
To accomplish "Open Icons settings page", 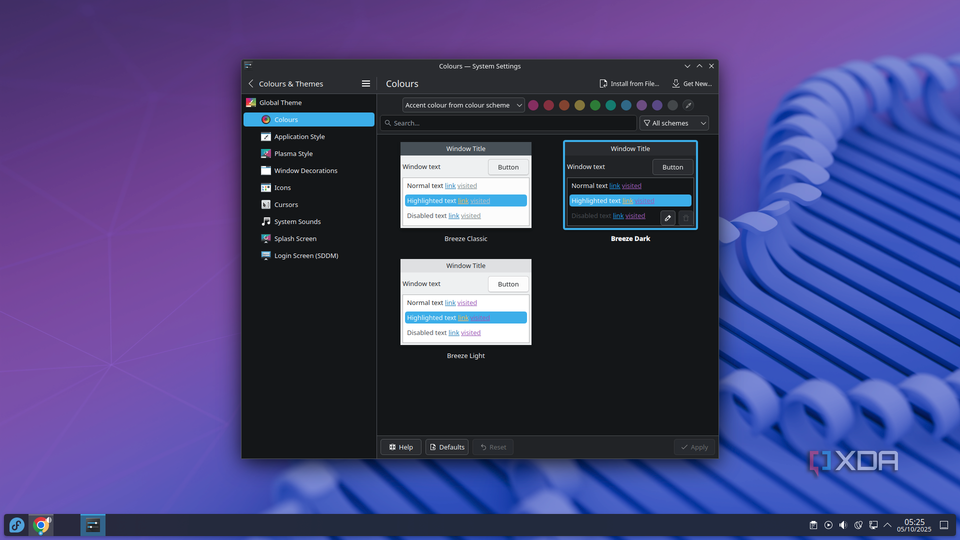I will 309,187.
